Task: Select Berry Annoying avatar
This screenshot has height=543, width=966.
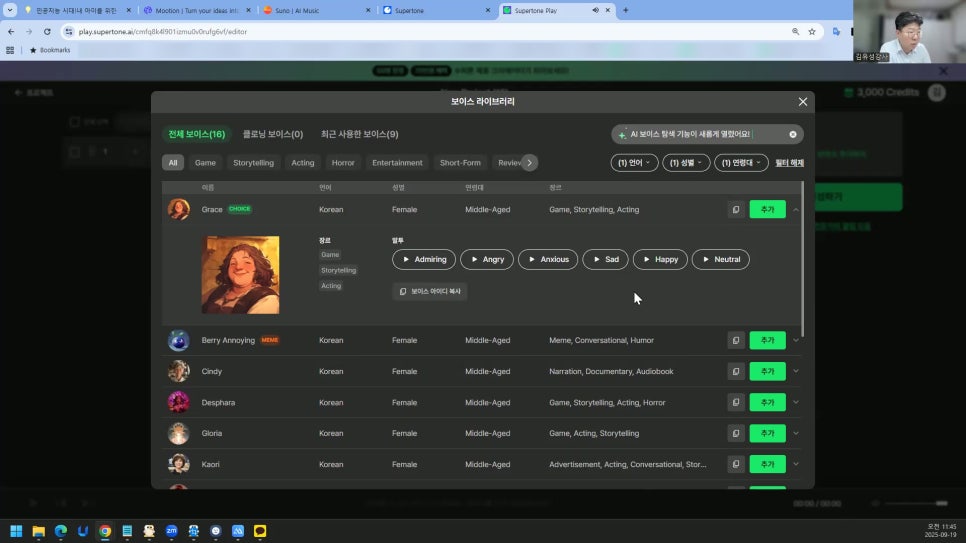Action: [179, 340]
